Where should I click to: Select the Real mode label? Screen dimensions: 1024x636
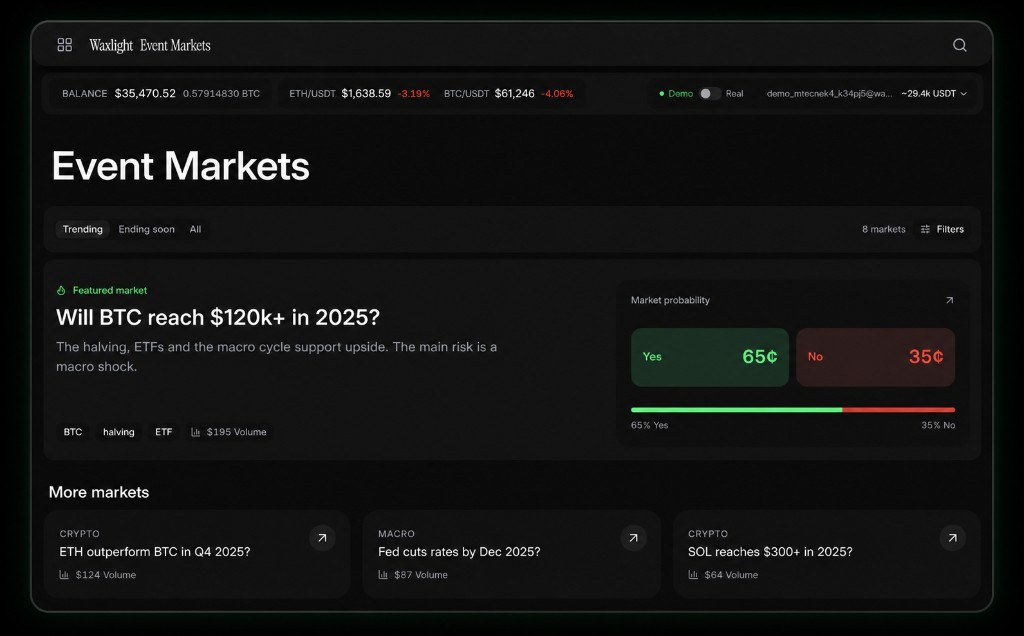click(735, 93)
